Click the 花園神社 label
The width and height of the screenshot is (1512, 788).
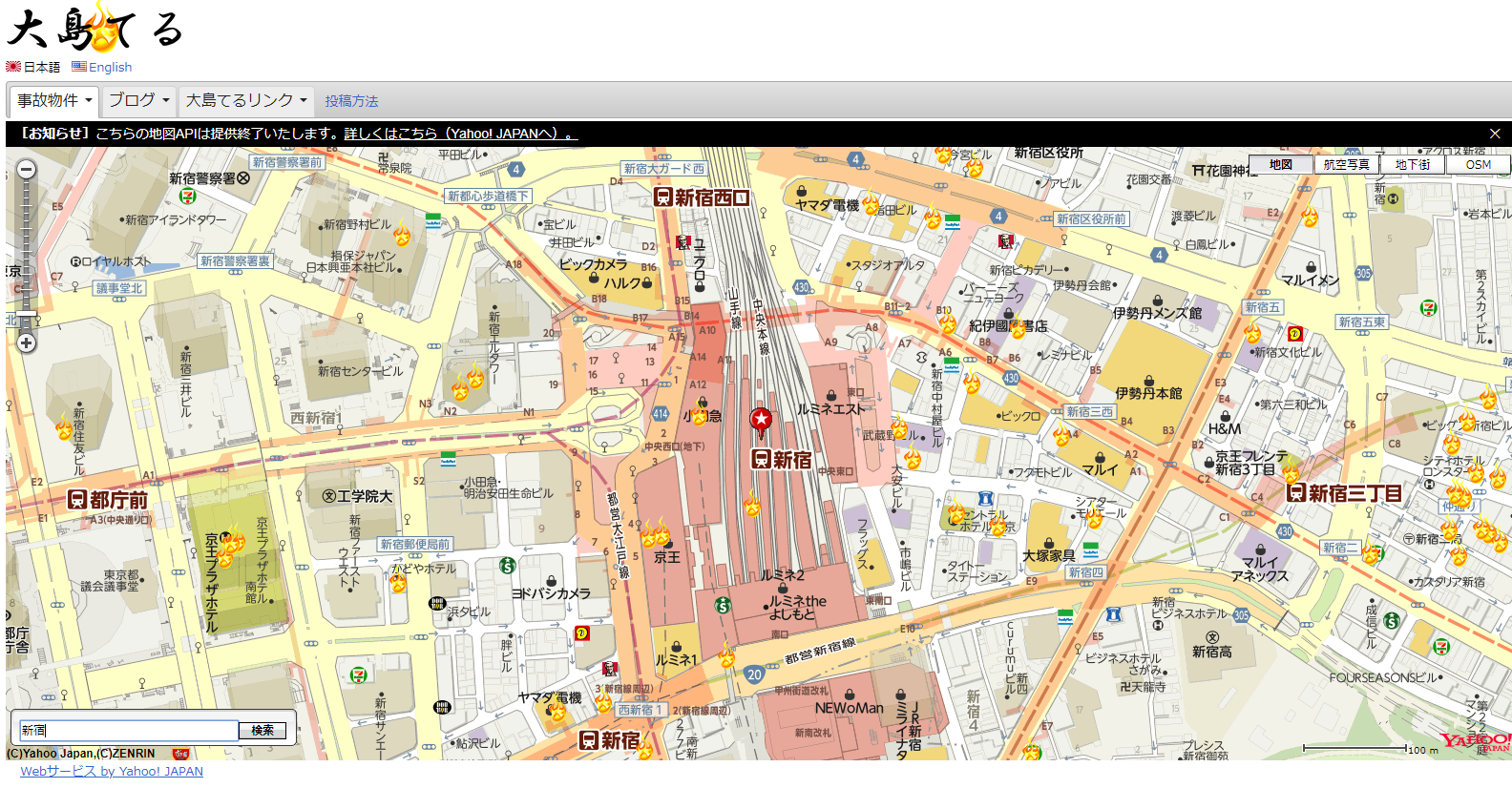1228,171
